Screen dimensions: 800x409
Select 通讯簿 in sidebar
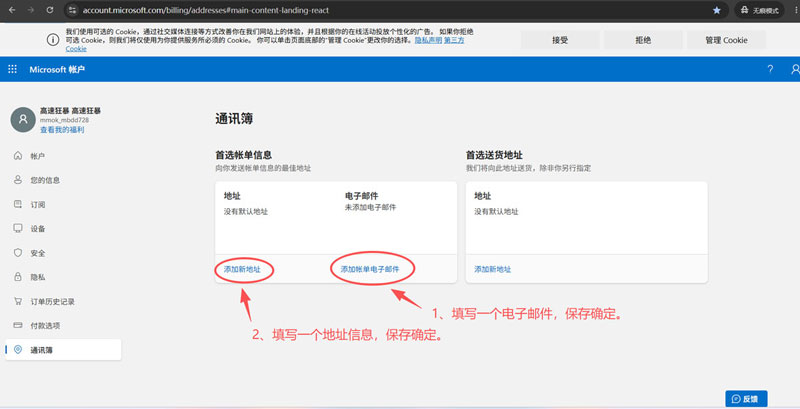click(63, 350)
